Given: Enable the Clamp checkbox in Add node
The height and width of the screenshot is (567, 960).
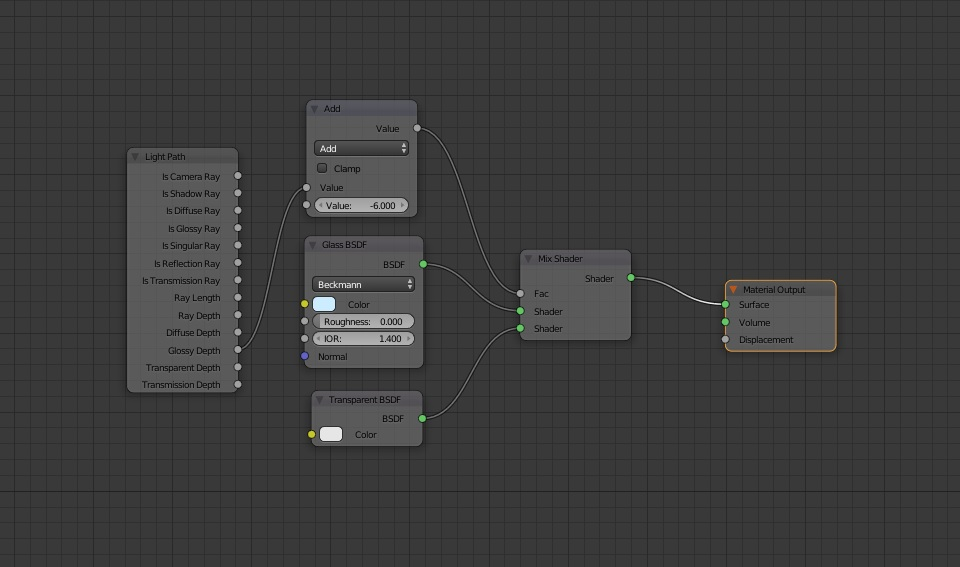Looking at the screenshot, I should pyautogui.click(x=322, y=168).
